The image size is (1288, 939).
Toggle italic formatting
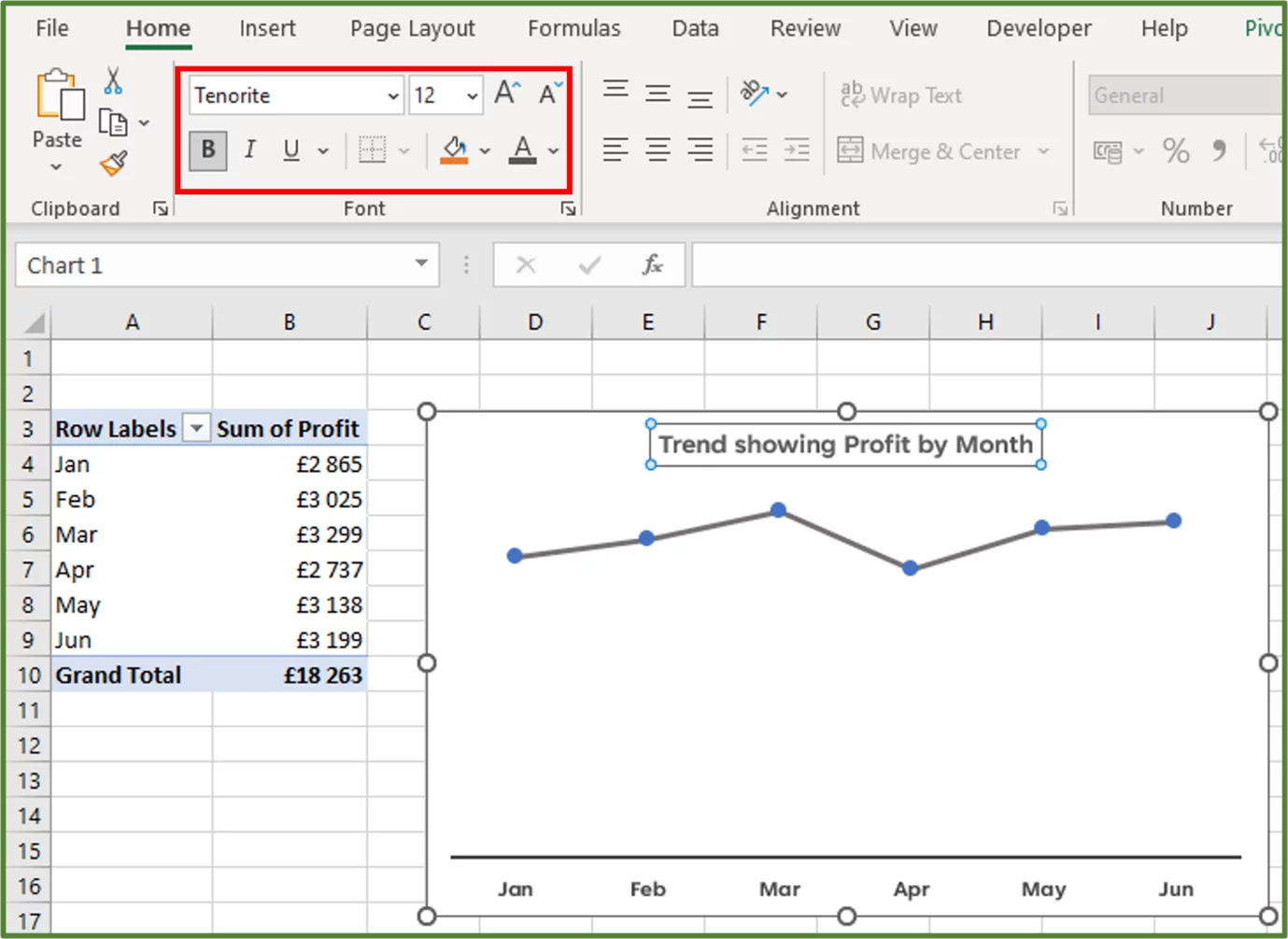[x=248, y=150]
